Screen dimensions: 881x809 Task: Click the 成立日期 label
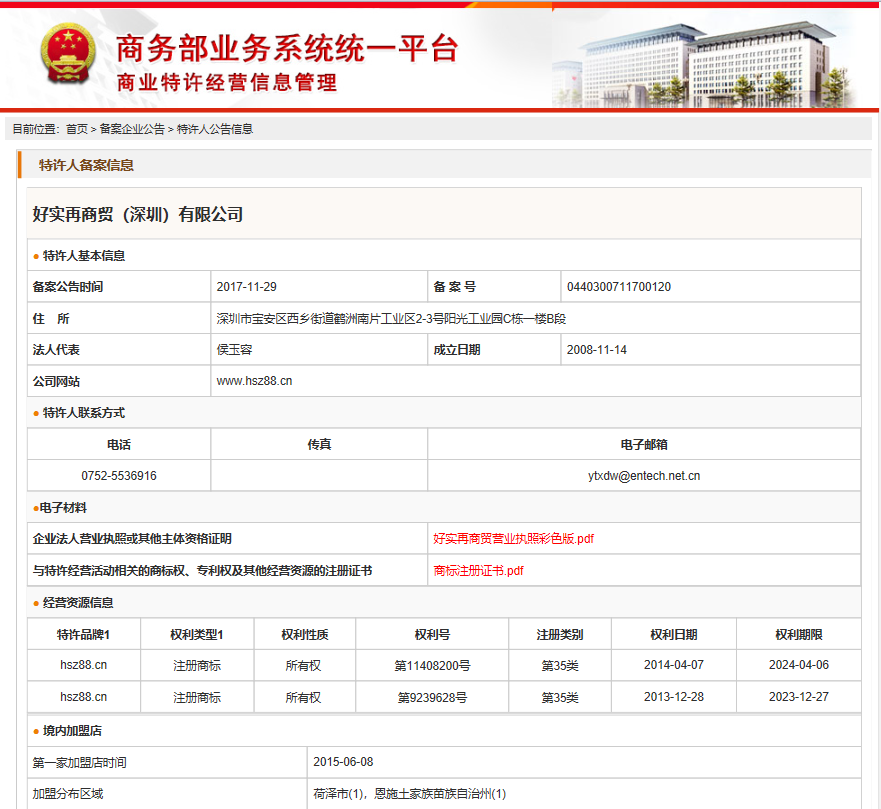click(x=457, y=350)
